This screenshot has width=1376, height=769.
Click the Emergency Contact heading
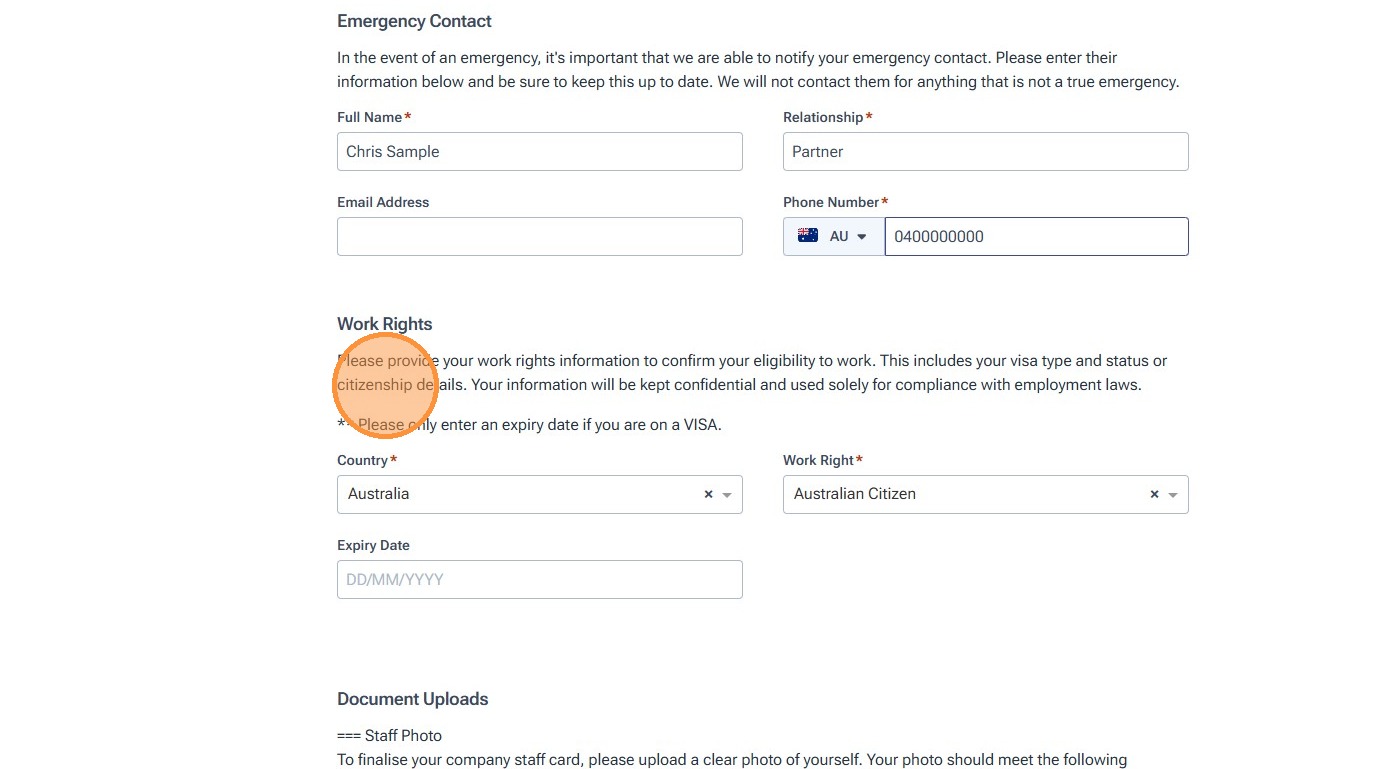[414, 21]
